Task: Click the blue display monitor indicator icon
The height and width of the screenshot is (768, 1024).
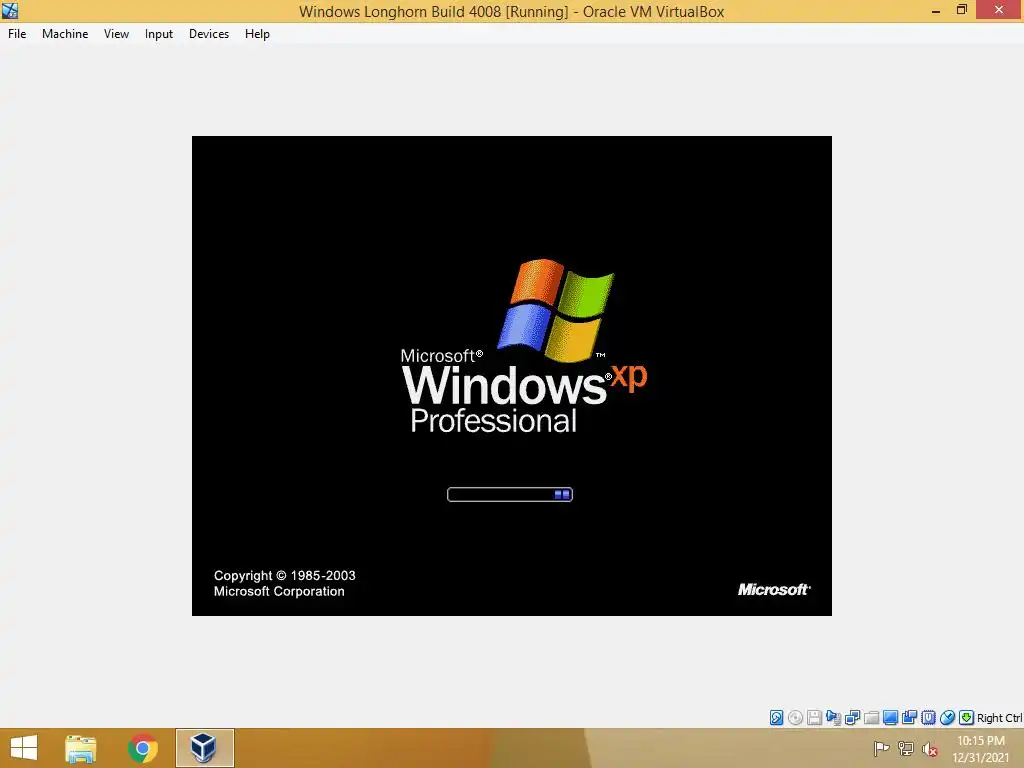Action: (x=890, y=718)
